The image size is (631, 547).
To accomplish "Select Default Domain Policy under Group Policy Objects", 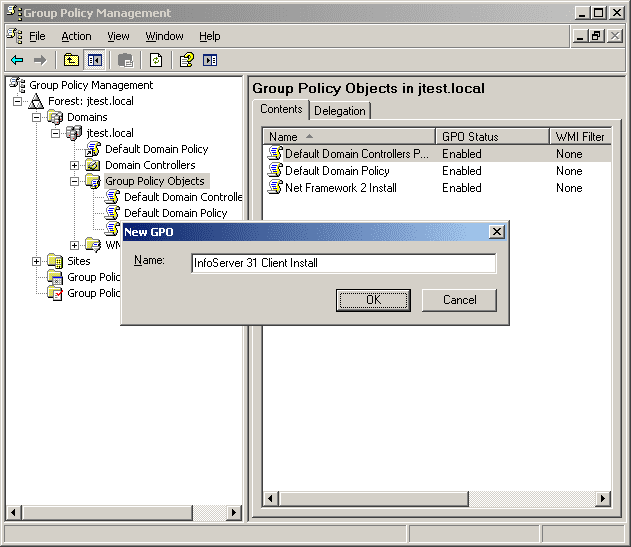I will click(175, 213).
